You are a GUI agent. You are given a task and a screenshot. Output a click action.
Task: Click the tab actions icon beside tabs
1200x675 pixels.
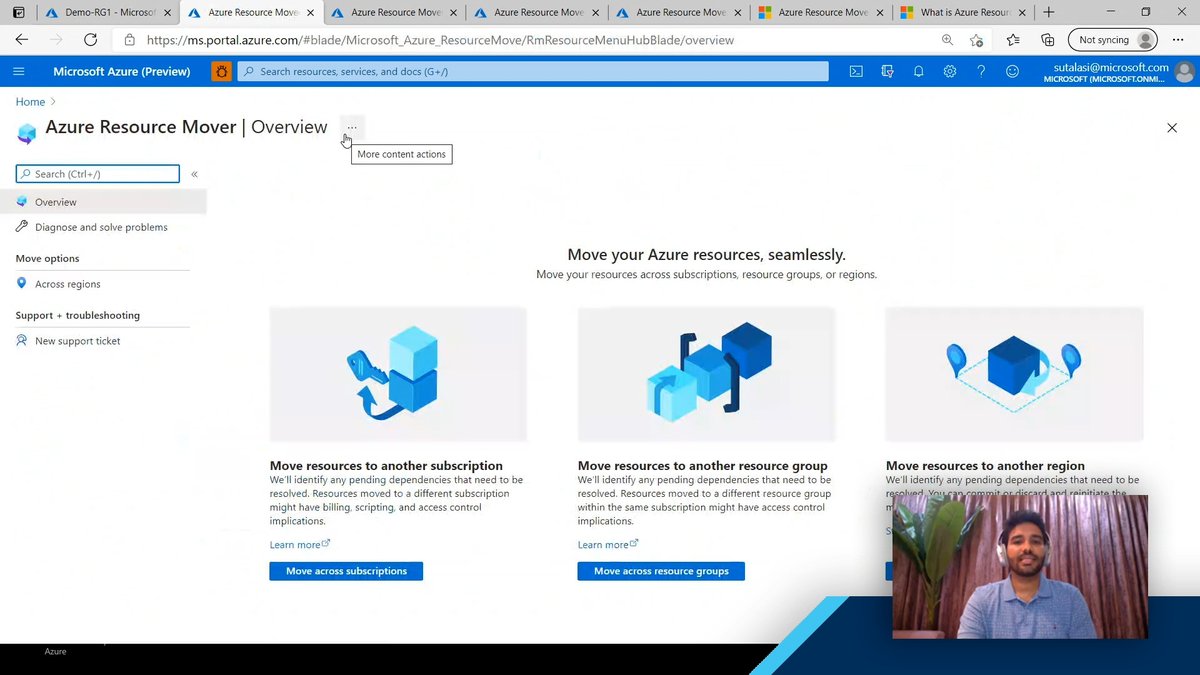(x=18, y=13)
